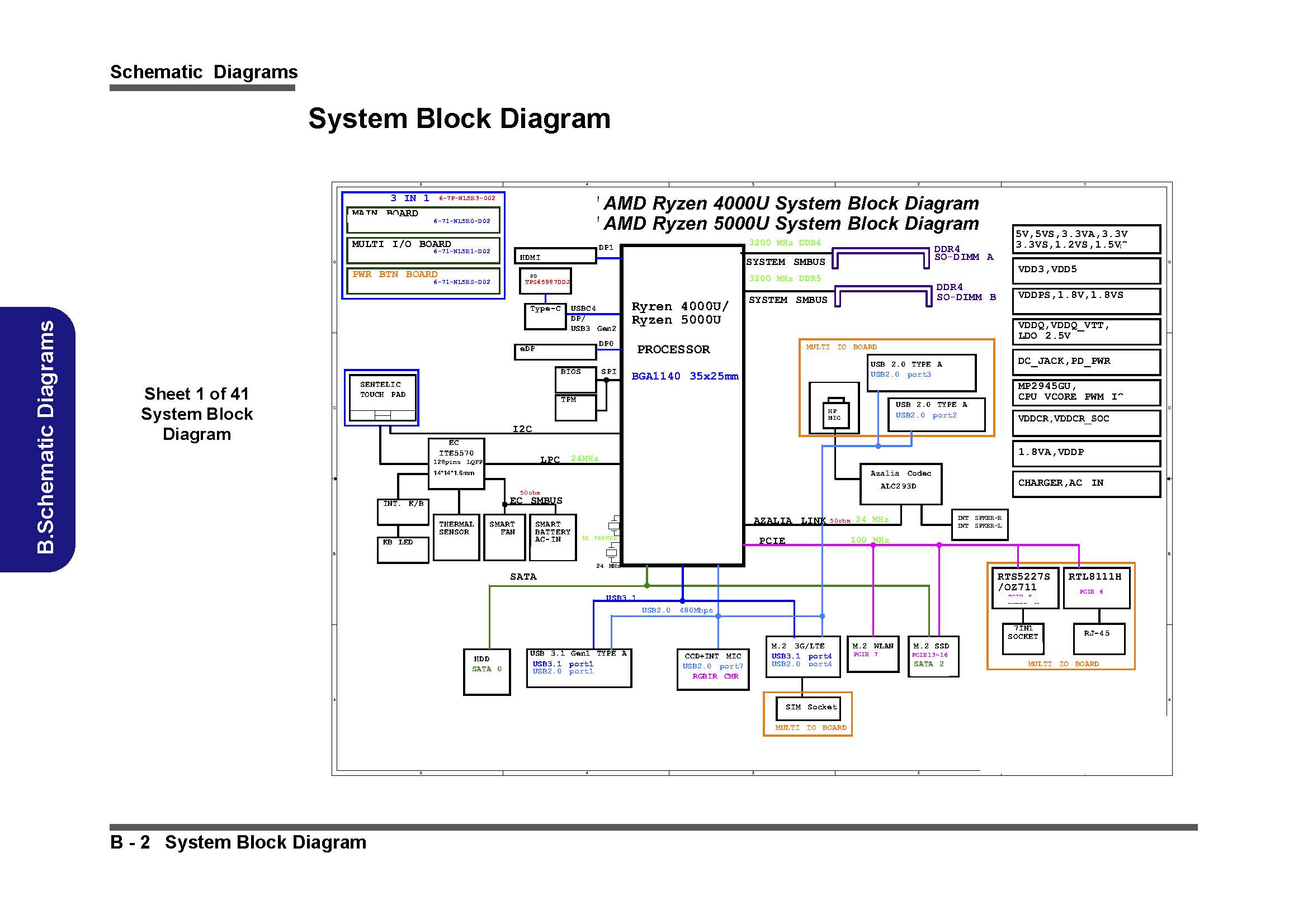Click the 'HDD SATA 0' block

pyautogui.click(x=487, y=672)
